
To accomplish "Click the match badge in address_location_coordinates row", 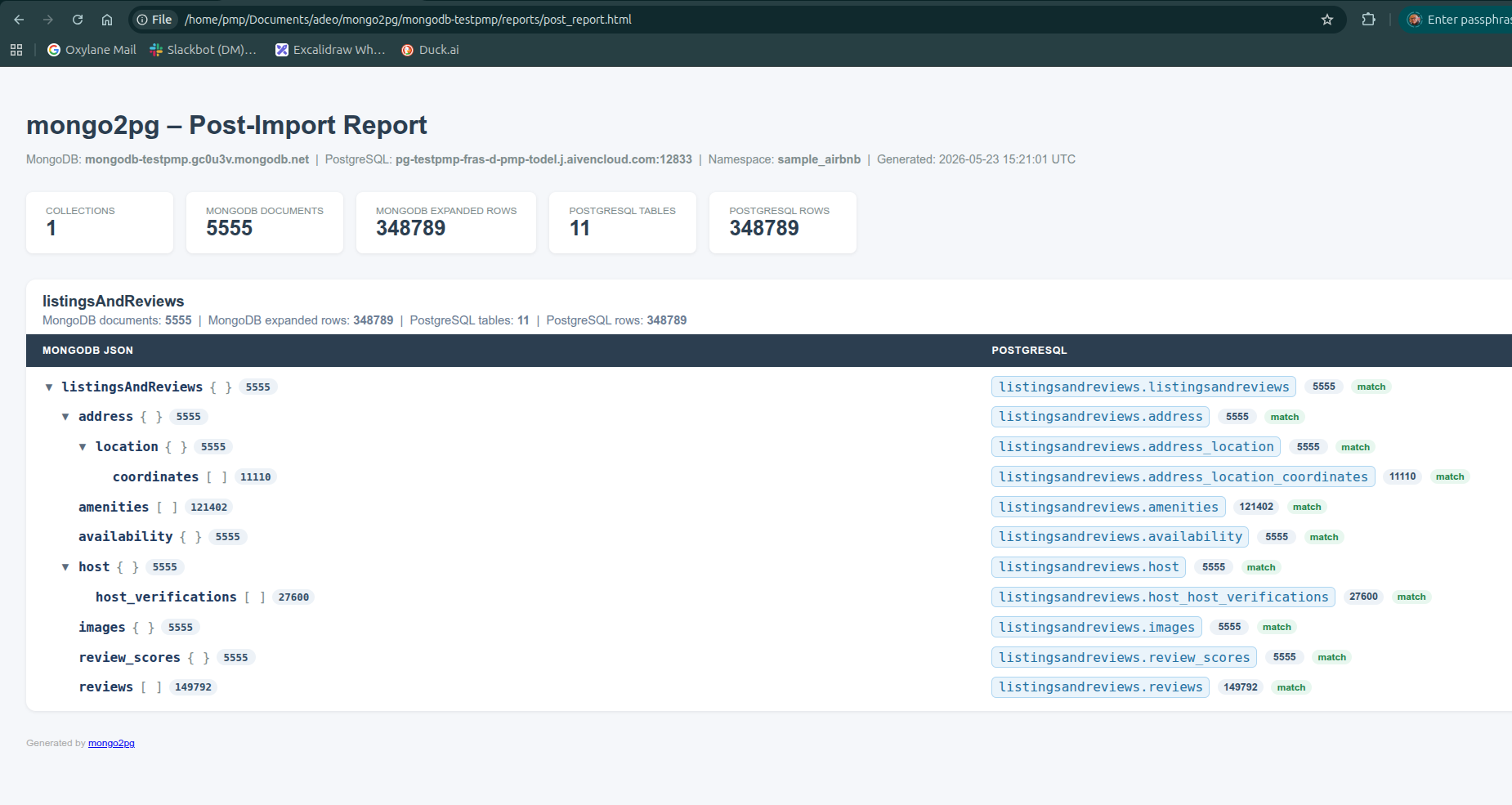I will (x=1450, y=476).
